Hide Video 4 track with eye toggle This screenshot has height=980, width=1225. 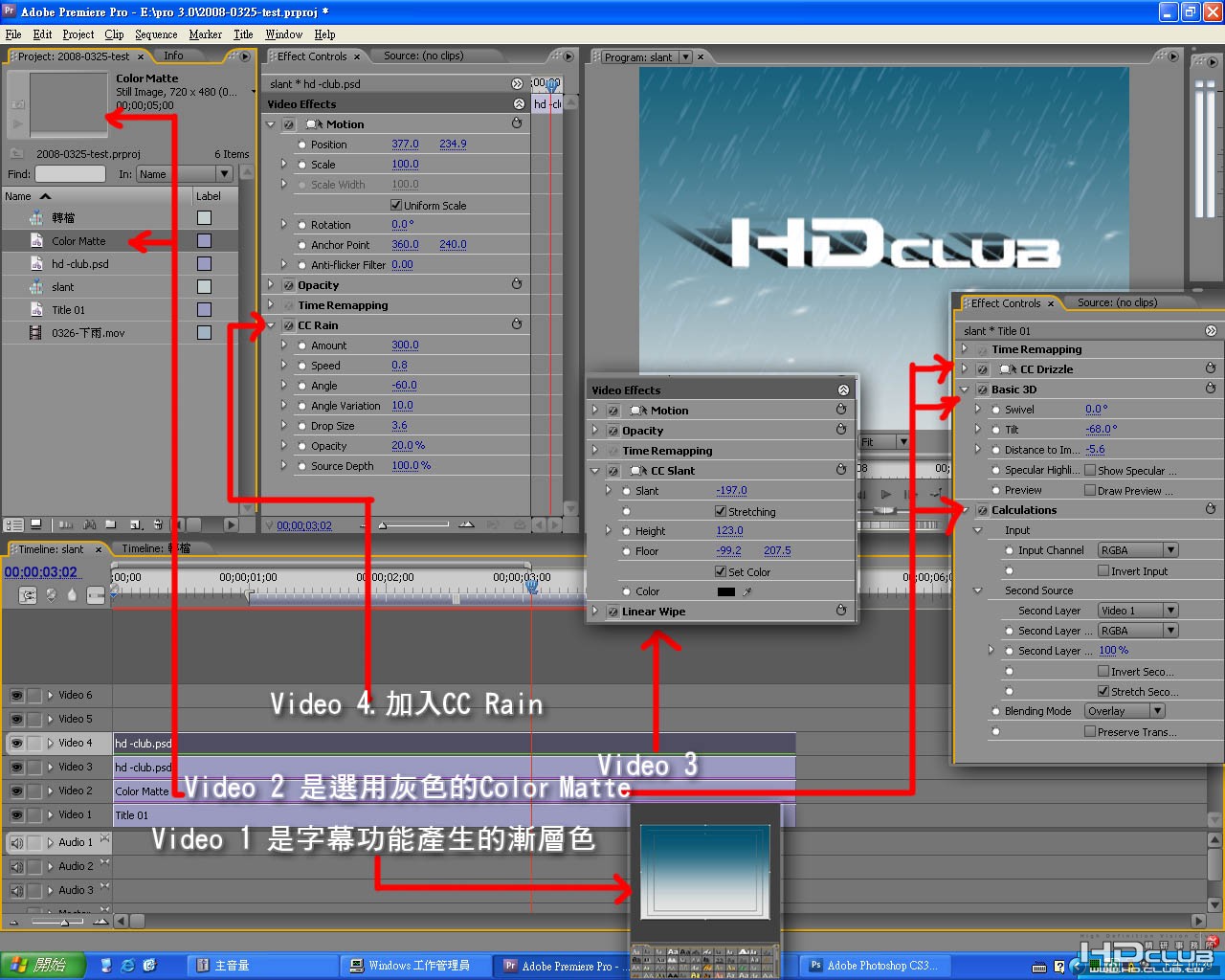tap(16, 743)
